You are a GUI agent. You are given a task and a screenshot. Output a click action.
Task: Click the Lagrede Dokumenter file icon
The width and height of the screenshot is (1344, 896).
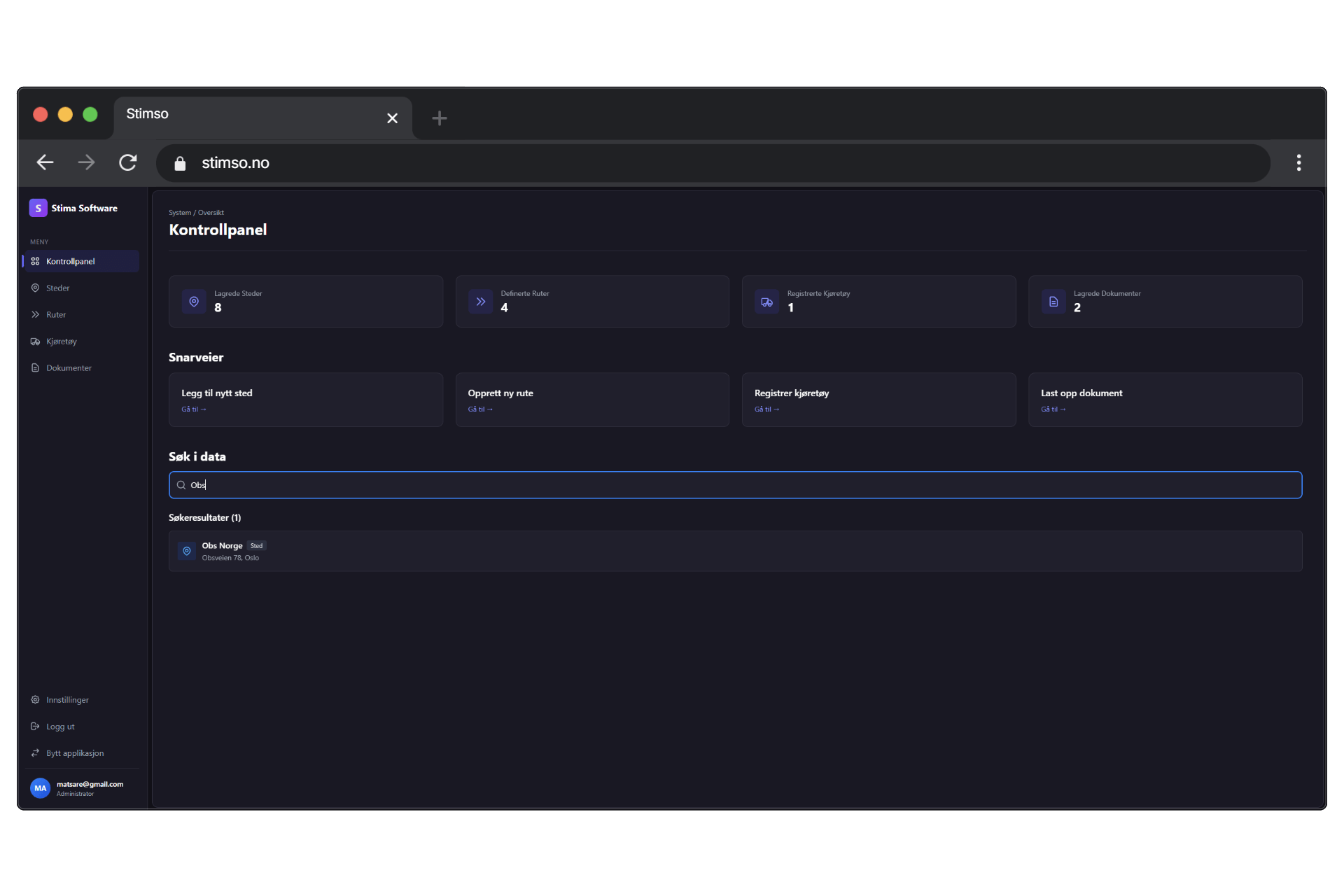click(1053, 302)
